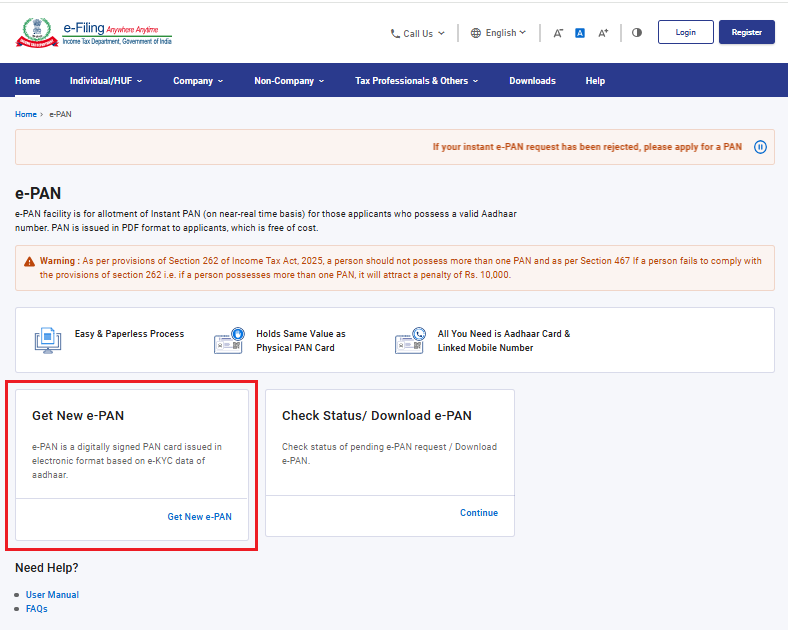Image resolution: width=788 pixels, height=630 pixels.
Task: Click 'e-PAN is a digitally signed PAN card' description
Action: pyautogui.click(x=127, y=461)
